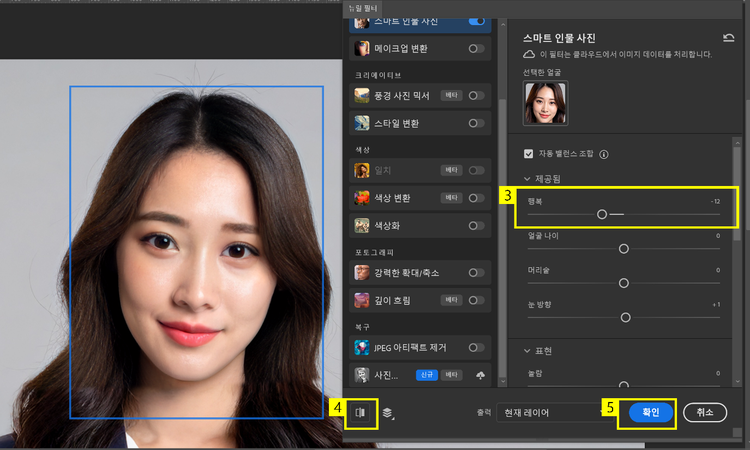The height and width of the screenshot is (450, 750).
Task: Enable the 풍경 사진 믹서 toggle
Action: click(x=476, y=96)
